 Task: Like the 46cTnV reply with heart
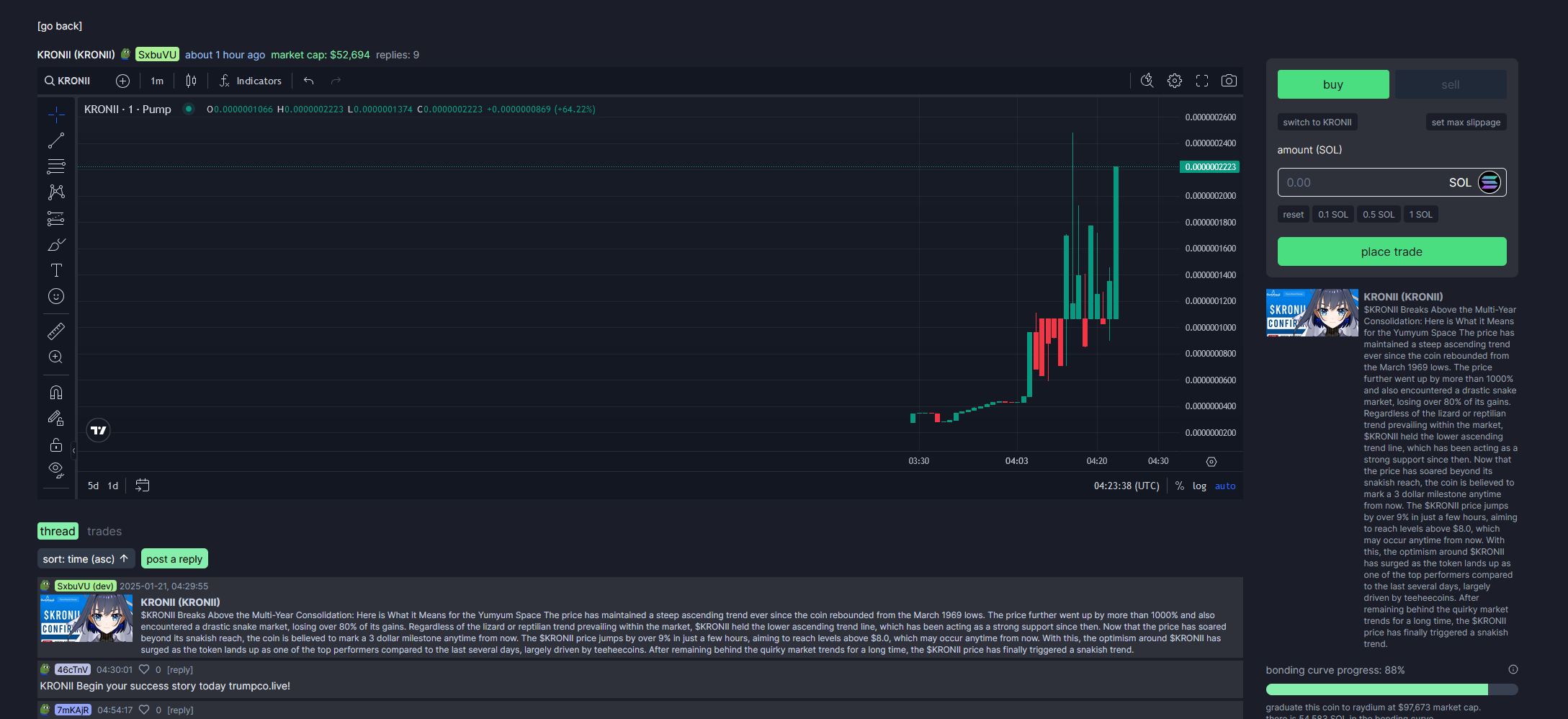(144, 669)
